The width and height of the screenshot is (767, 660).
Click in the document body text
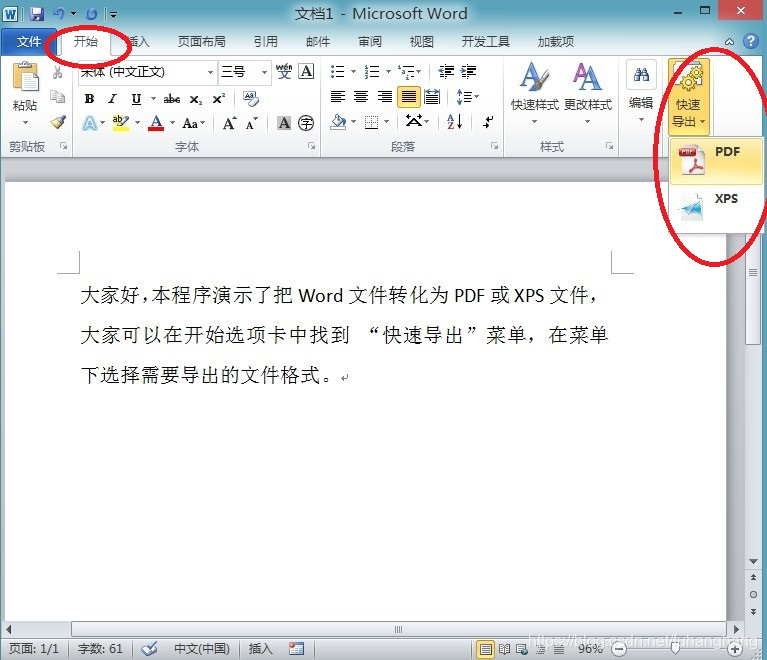[x=342, y=336]
